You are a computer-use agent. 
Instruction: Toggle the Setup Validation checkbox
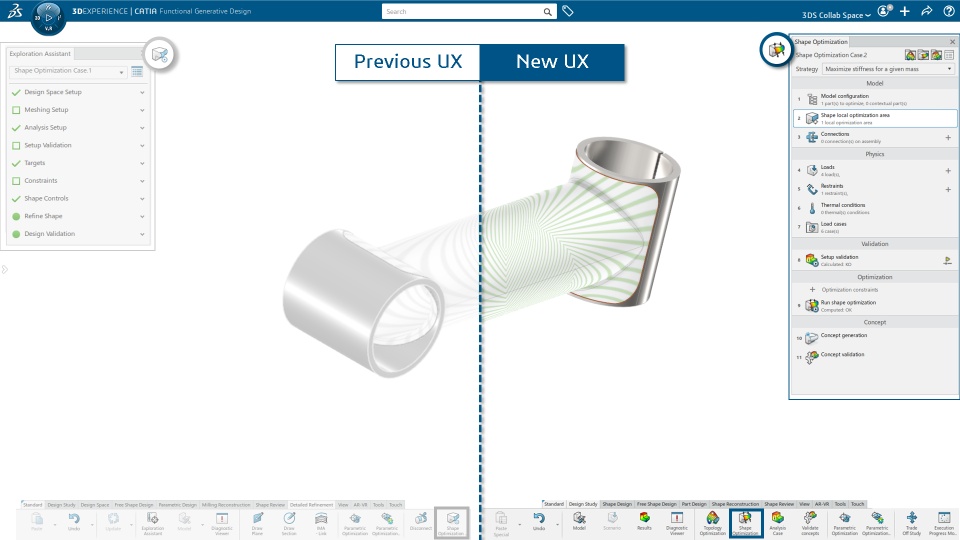16,146
